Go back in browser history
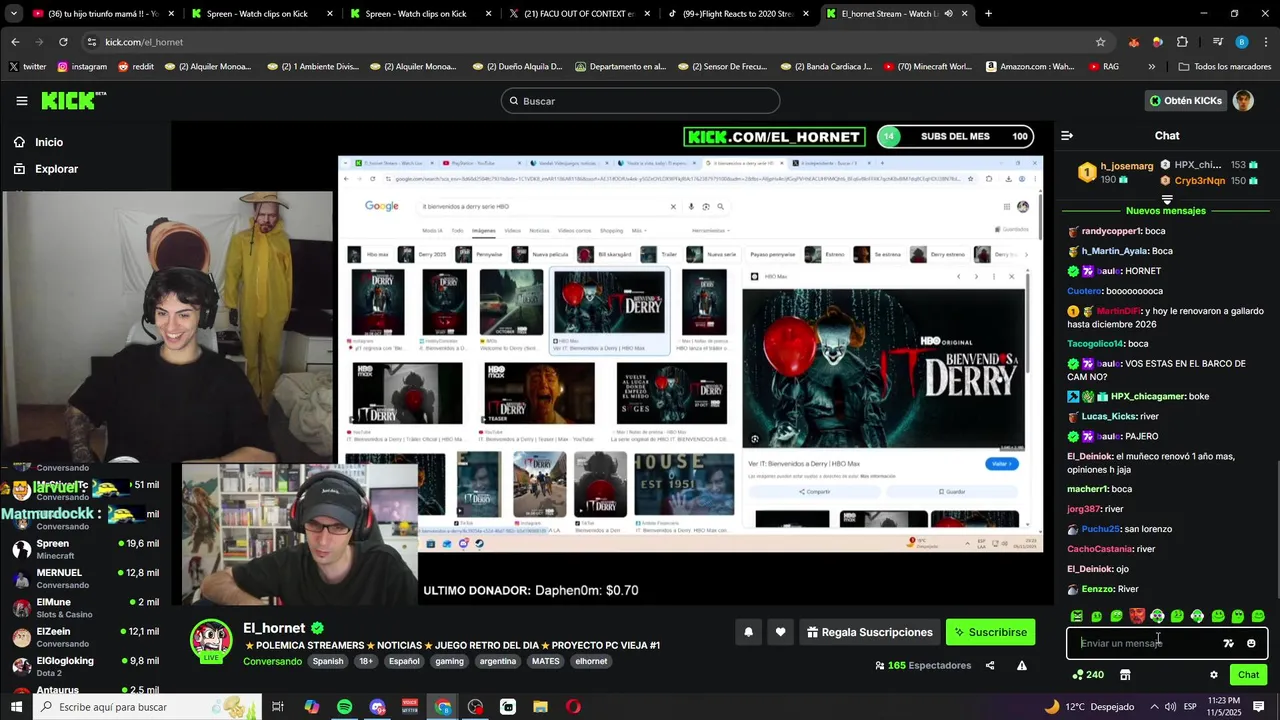1280x720 pixels. coord(15,42)
